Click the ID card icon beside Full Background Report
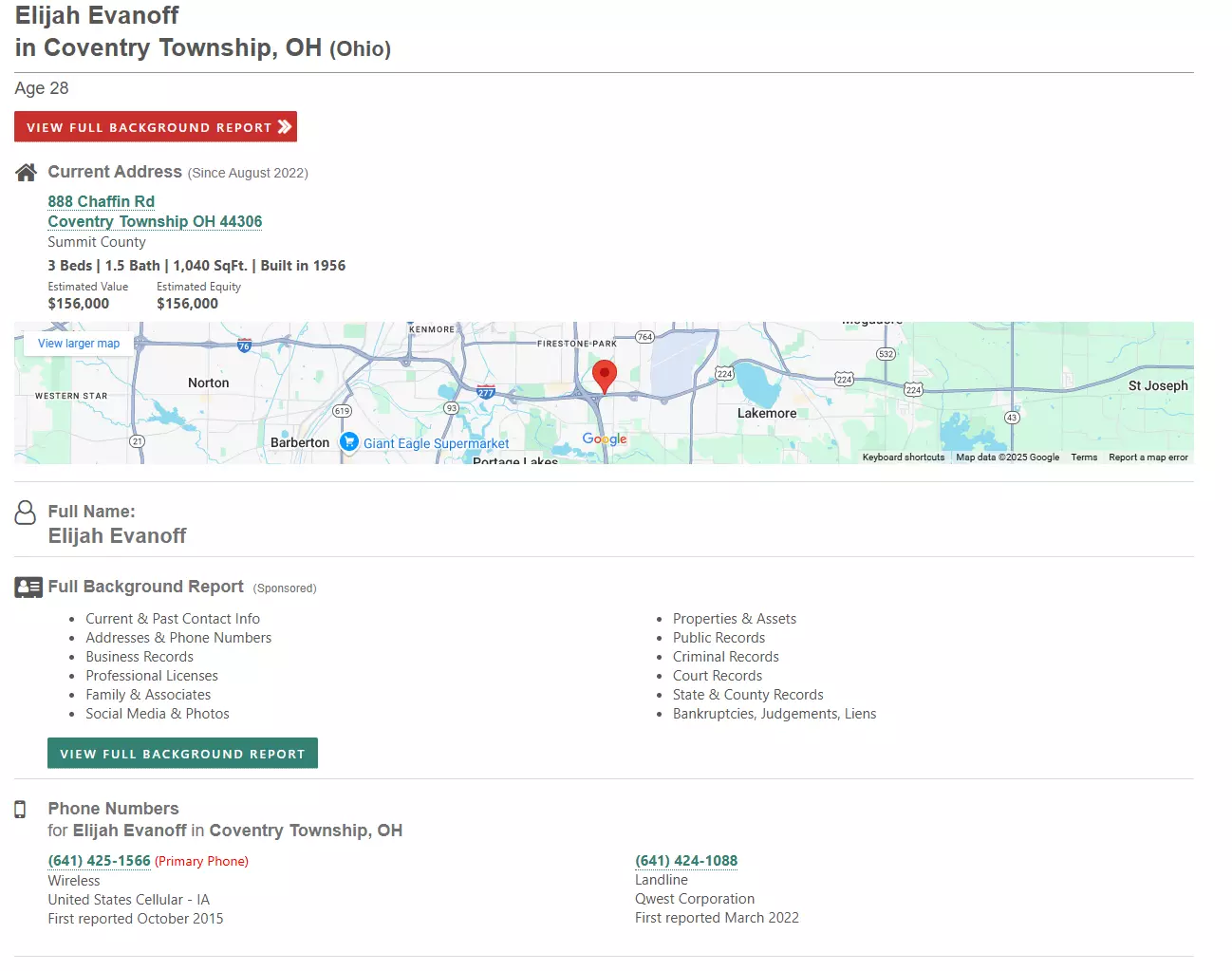Viewport: 1232px width, 971px height. pyautogui.click(x=28, y=588)
